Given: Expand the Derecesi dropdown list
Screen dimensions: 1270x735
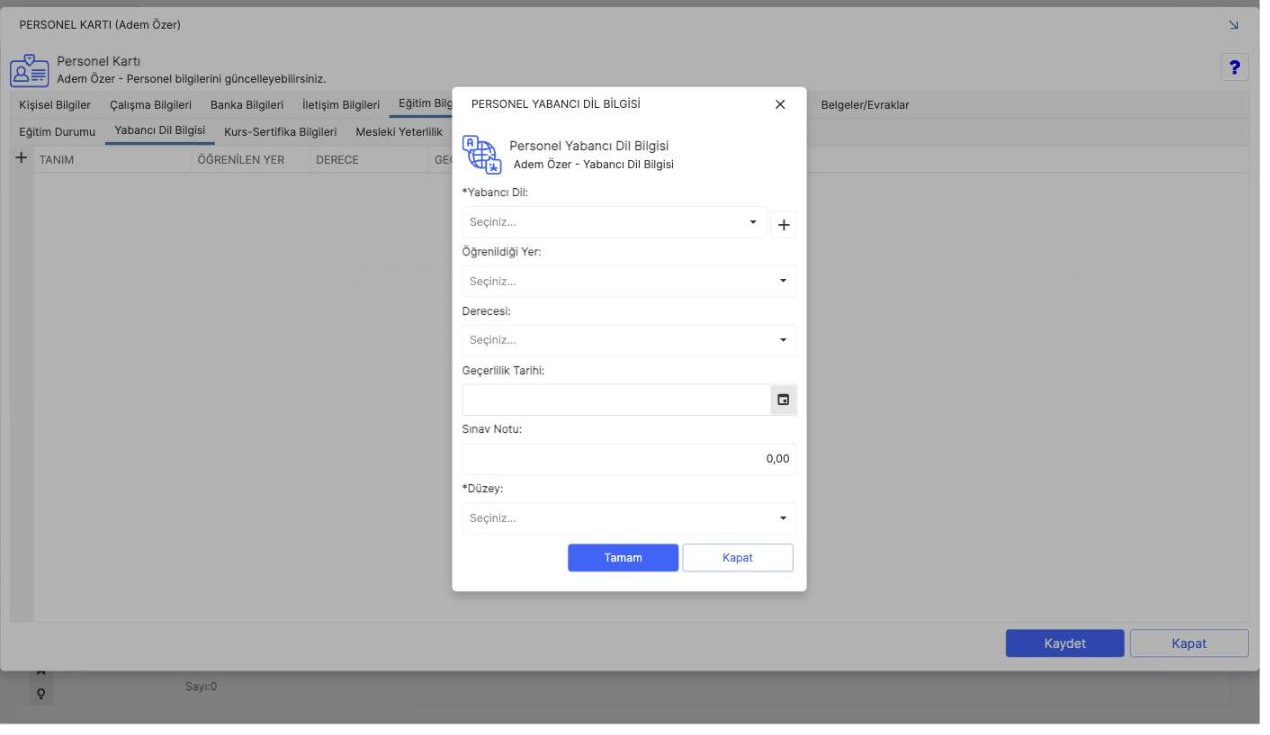Looking at the screenshot, I should [x=629, y=340].
